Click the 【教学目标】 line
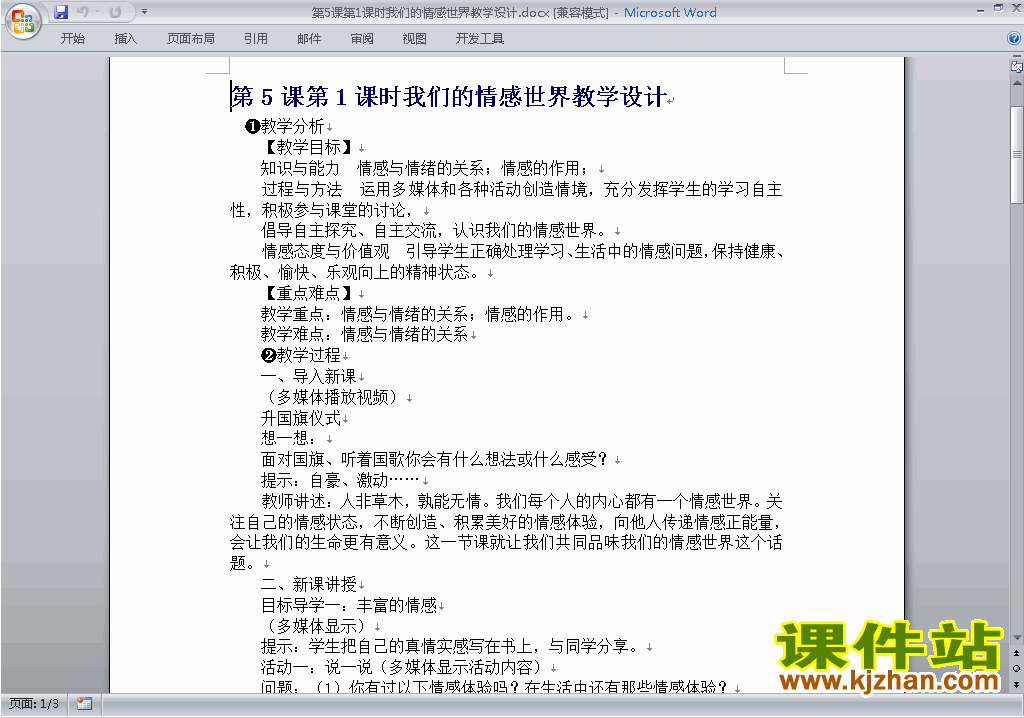The image size is (1024, 718). tap(308, 147)
